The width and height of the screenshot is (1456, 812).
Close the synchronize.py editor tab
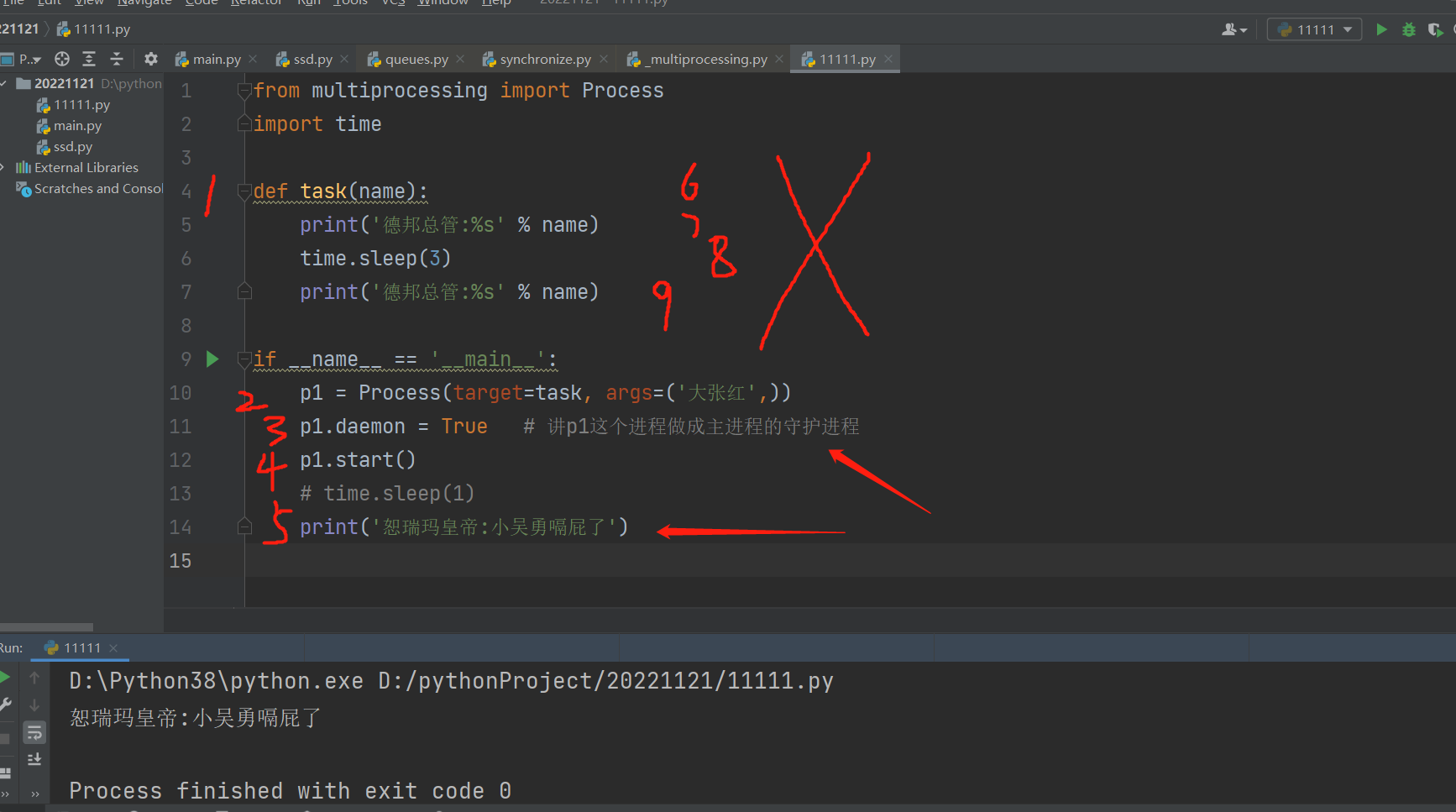603,59
